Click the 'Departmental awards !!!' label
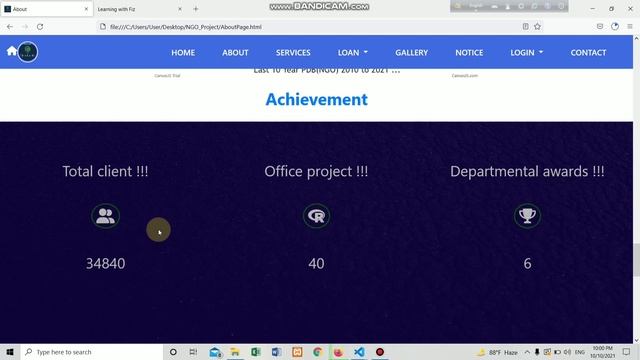Image resolution: width=640 pixels, height=360 pixels. click(527, 171)
